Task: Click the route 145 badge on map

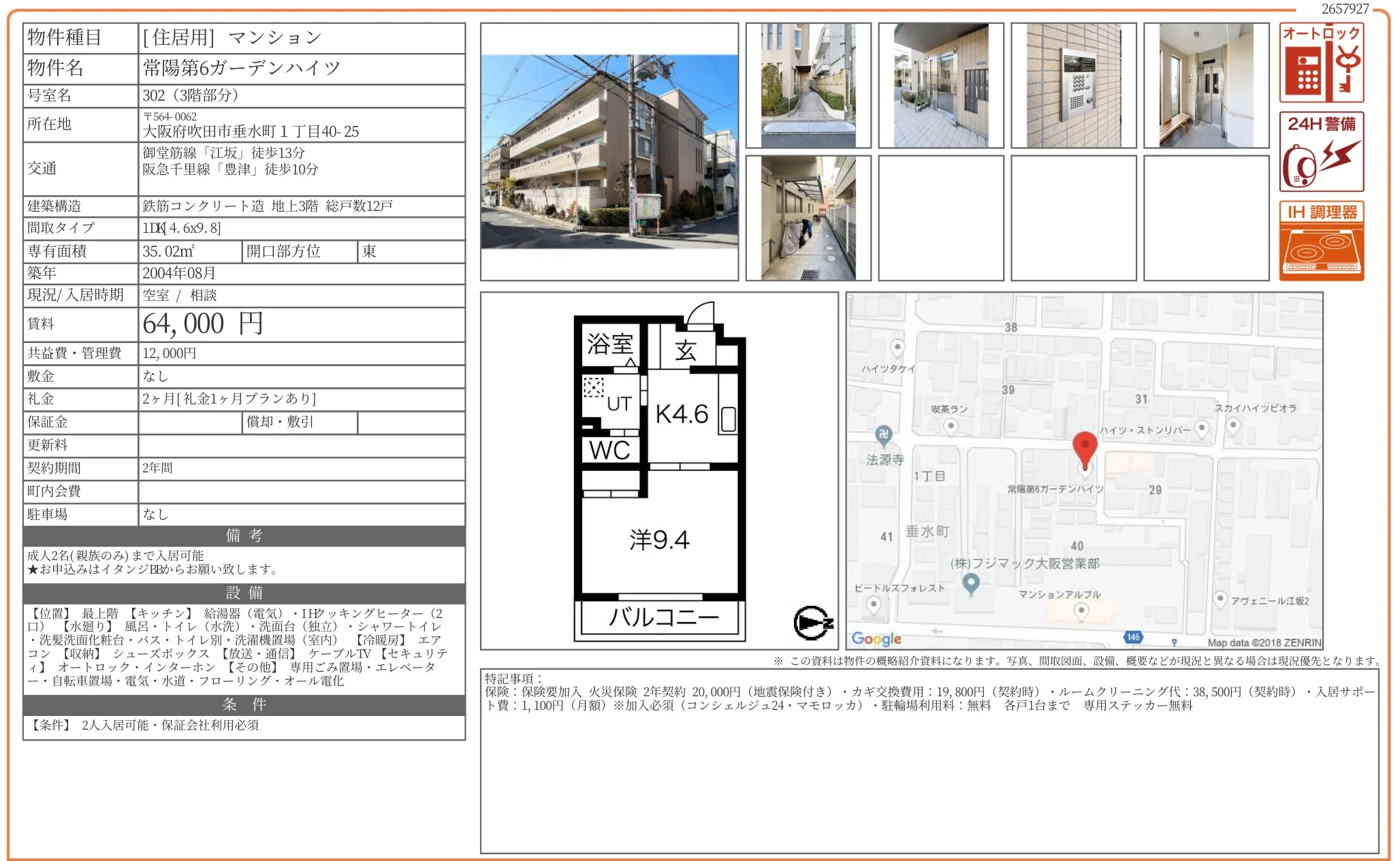Action: [x=1132, y=637]
